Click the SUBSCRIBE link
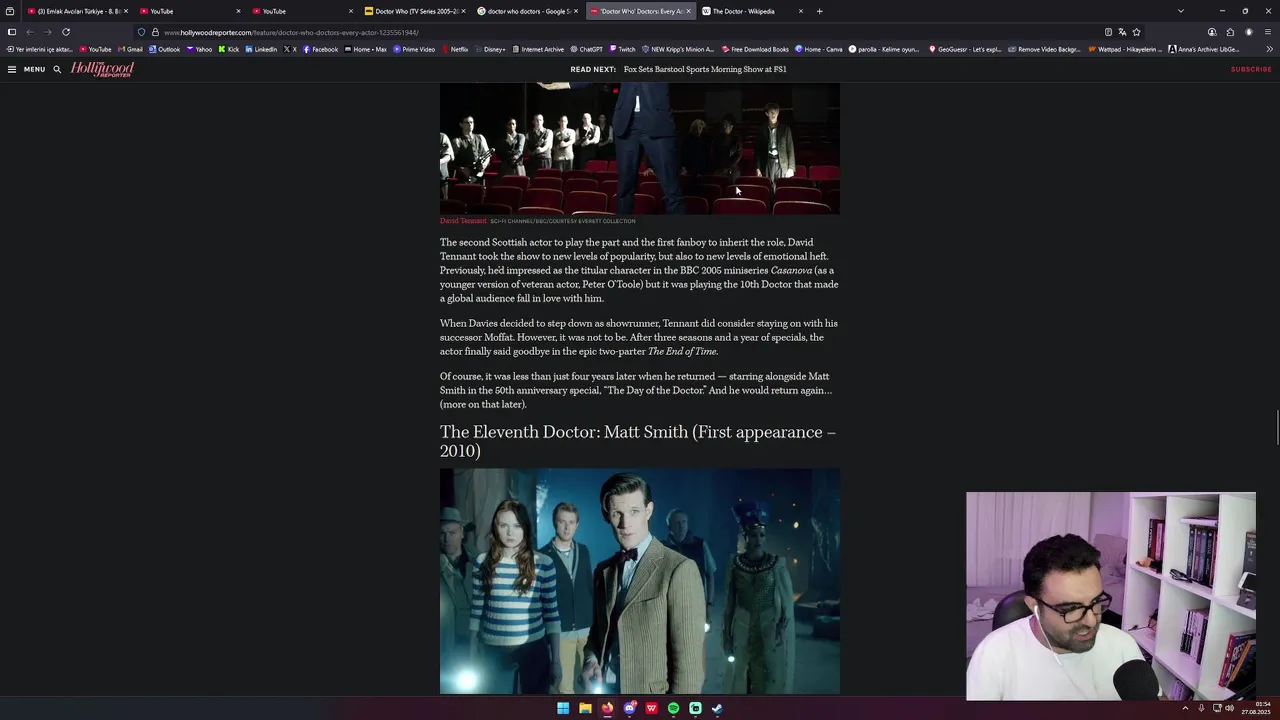The width and height of the screenshot is (1280, 720). point(1251,69)
